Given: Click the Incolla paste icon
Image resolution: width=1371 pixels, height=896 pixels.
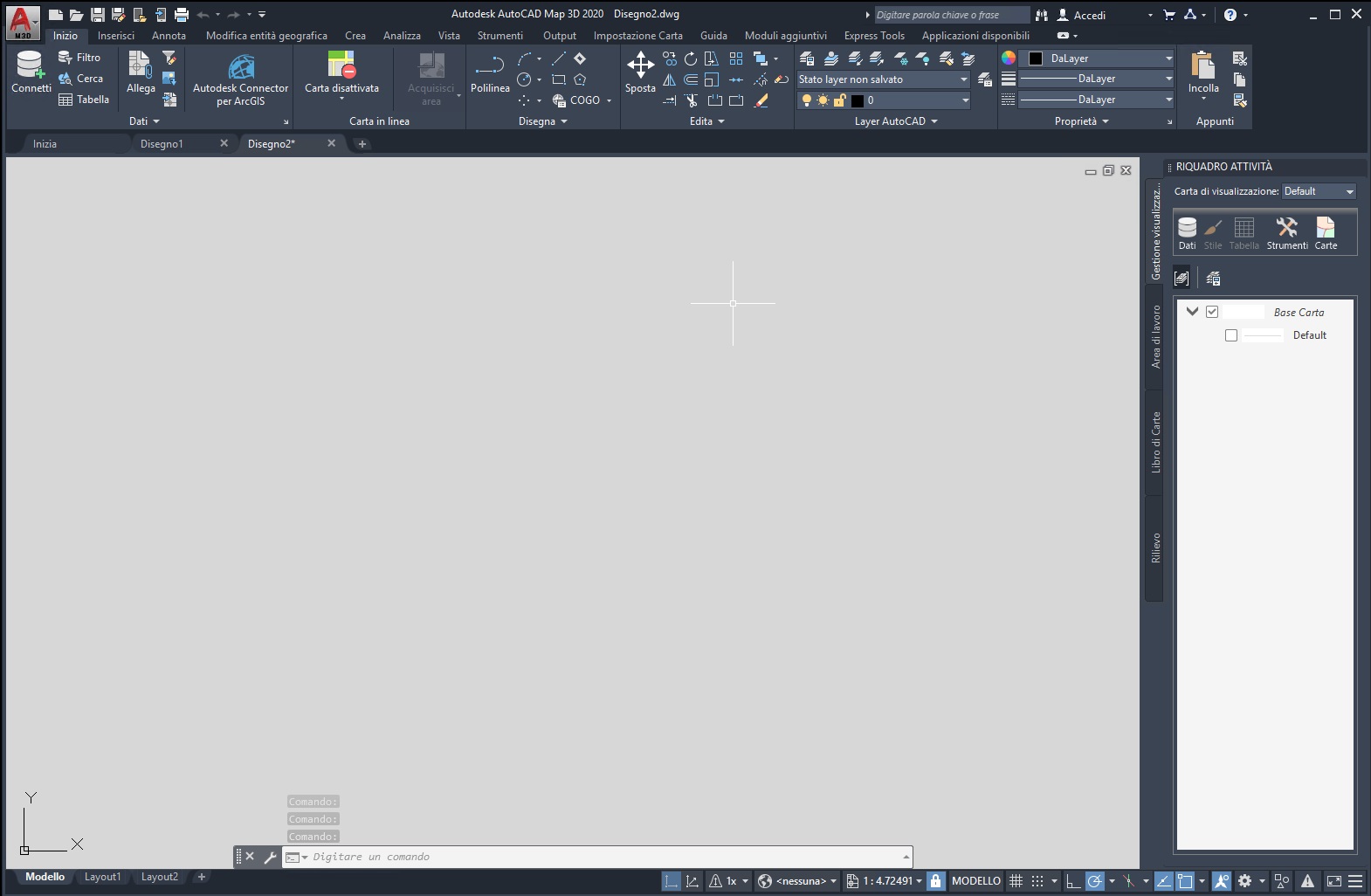Looking at the screenshot, I should click(x=1203, y=67).
